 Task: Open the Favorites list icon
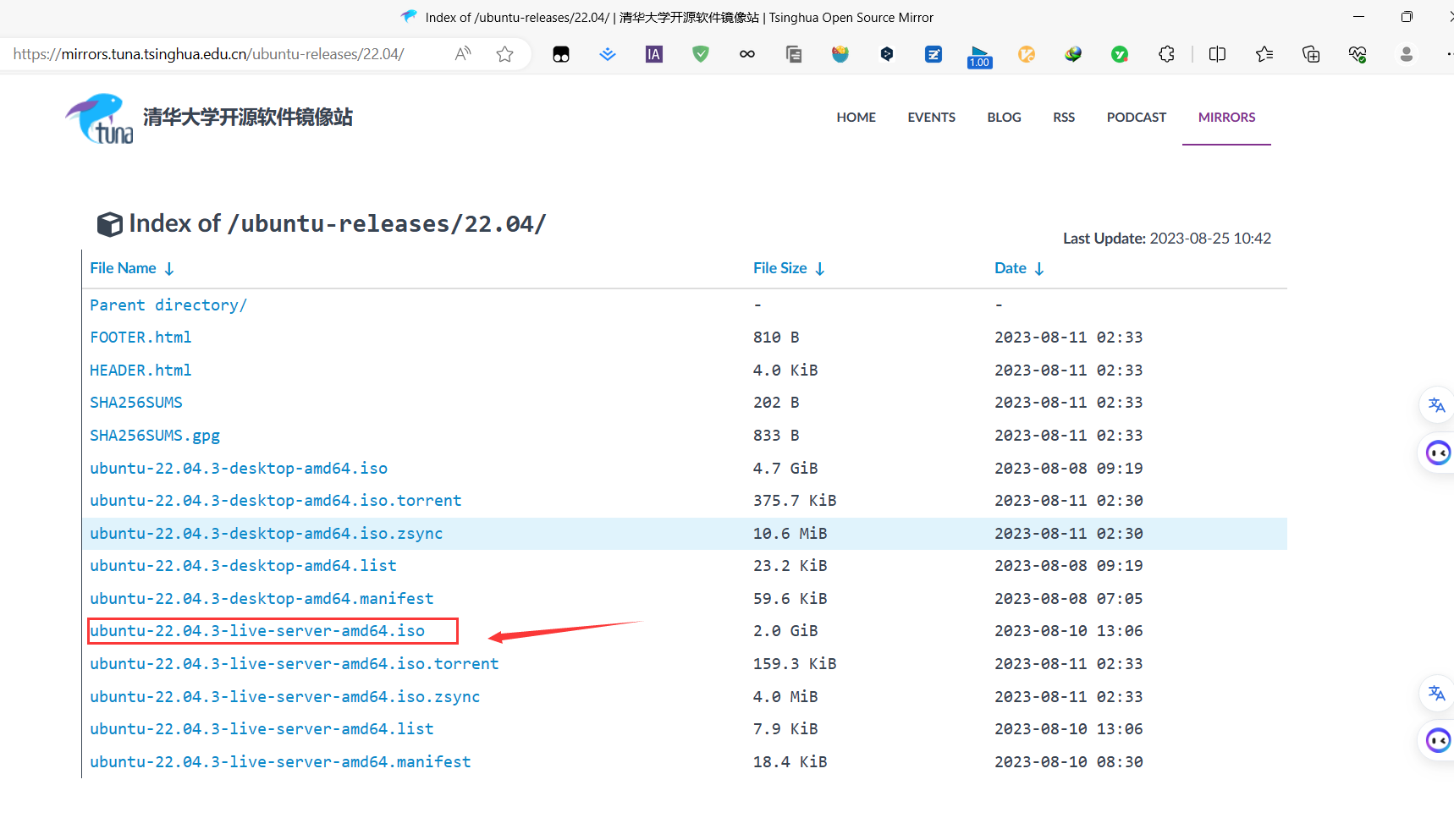pyautogui.click(x=1264, y=54)
